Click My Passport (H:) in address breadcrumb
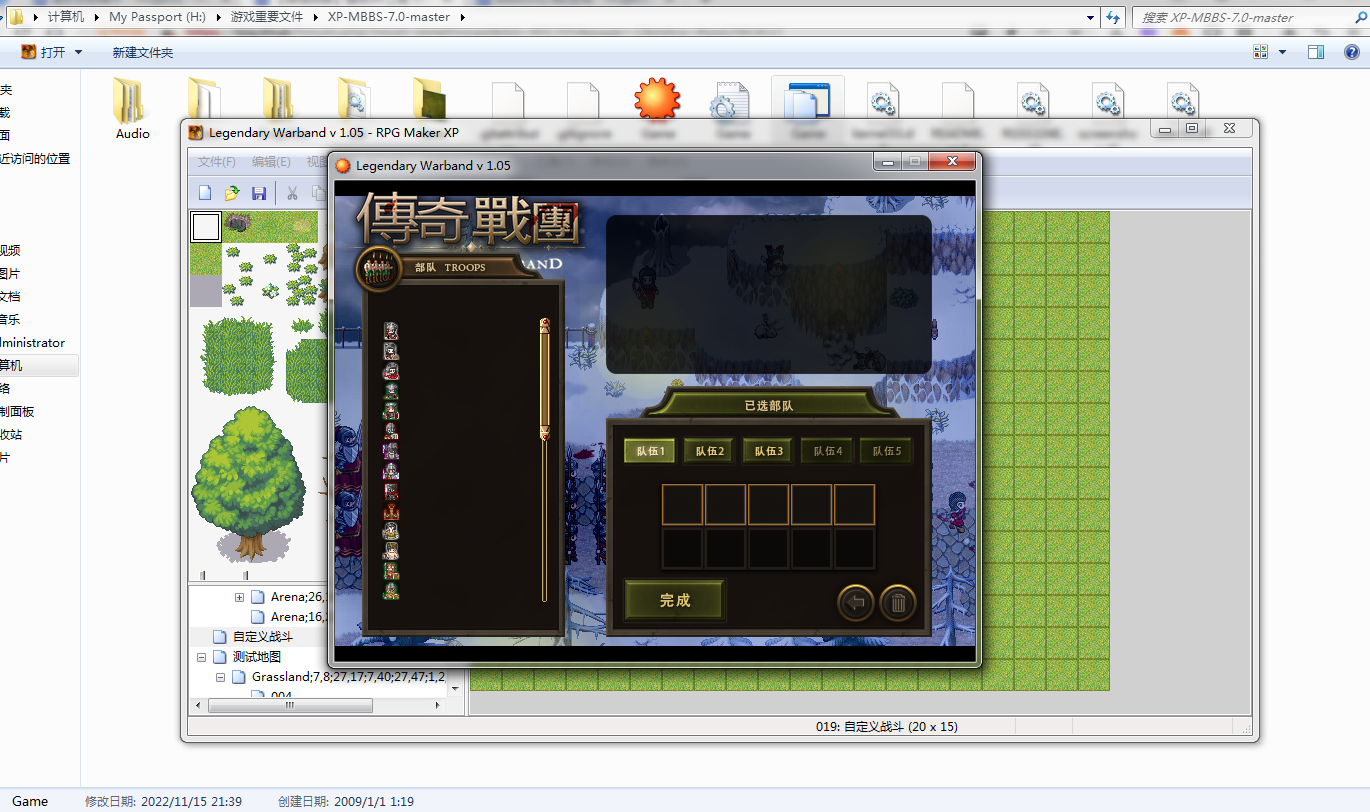Image resolution: width=1370 pixels, height=812 pixels. pos(158,17)
